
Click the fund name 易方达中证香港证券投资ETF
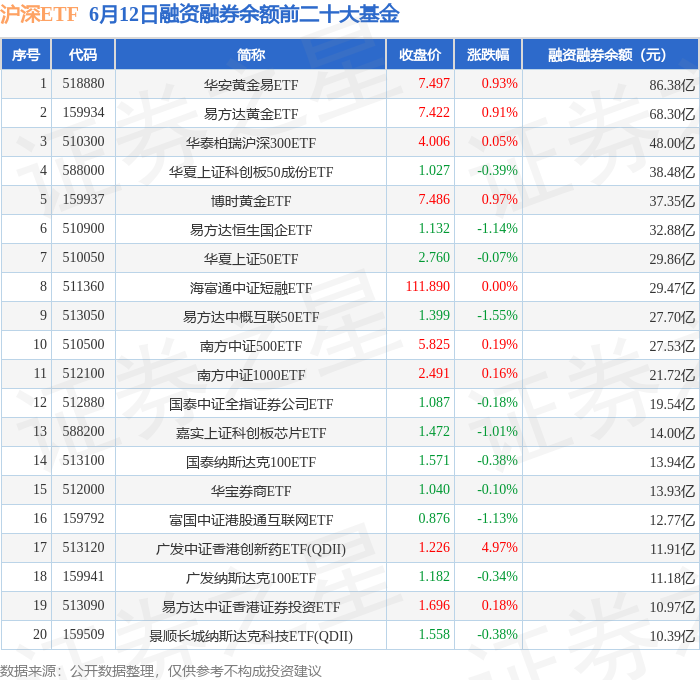click(x=251, y=607)
